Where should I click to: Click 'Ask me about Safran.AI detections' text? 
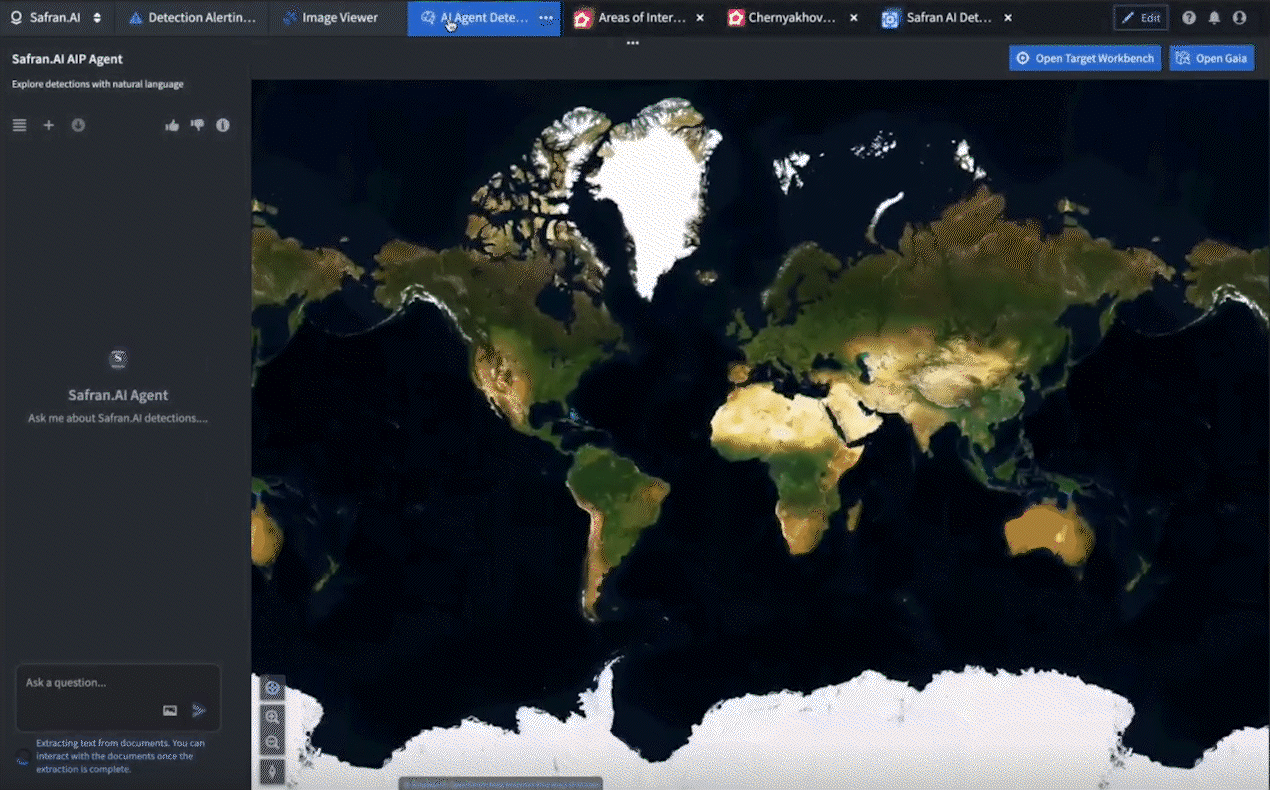pos(118,418)
